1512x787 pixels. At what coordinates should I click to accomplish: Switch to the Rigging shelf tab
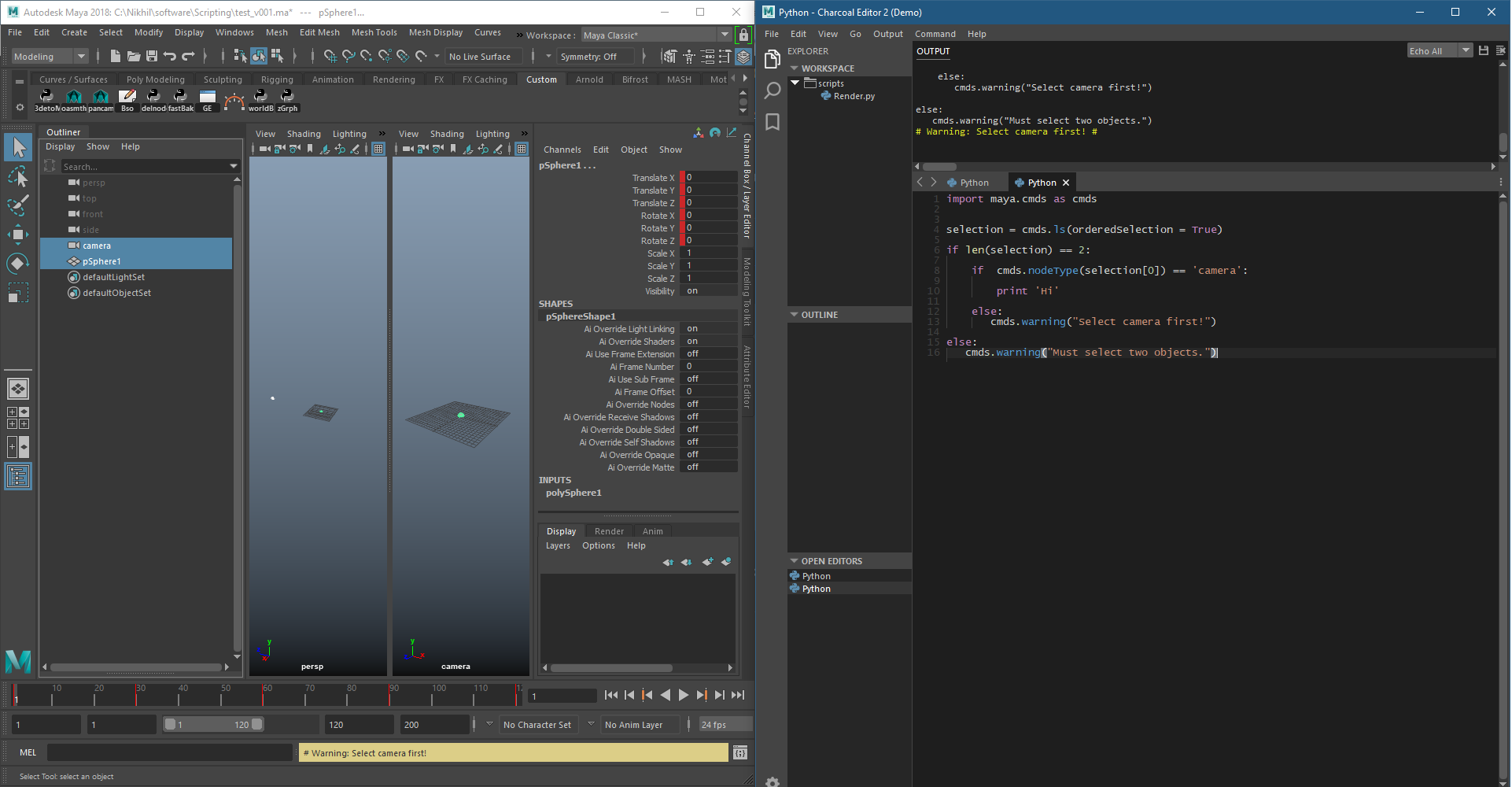tap(277, 79)
